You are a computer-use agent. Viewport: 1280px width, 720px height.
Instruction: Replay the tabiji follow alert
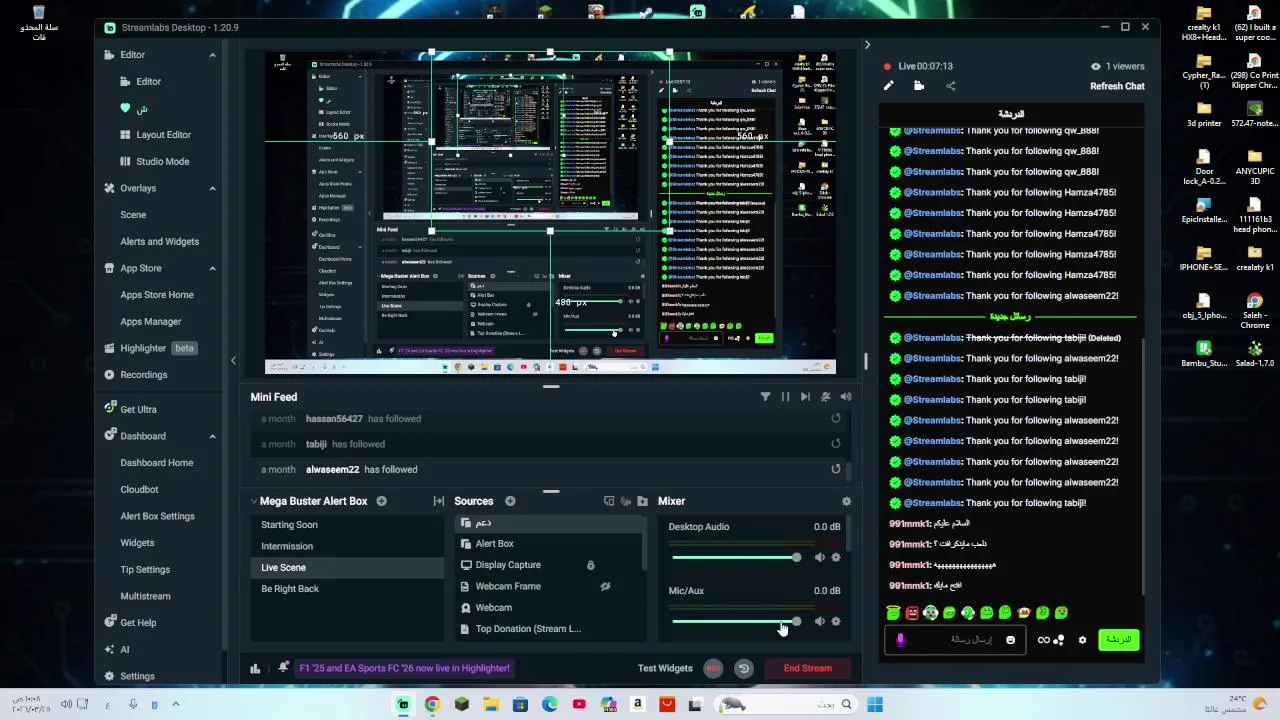[836, 443]
